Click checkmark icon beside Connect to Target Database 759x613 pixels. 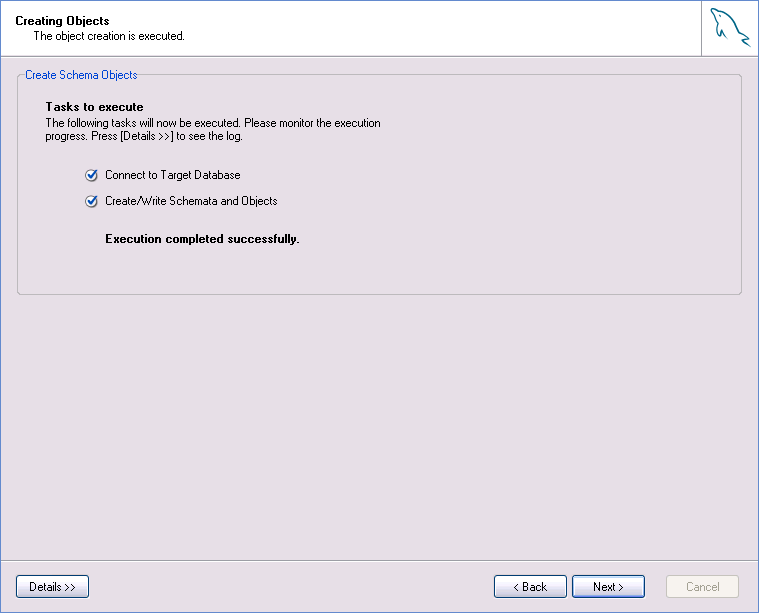[92, 175]
